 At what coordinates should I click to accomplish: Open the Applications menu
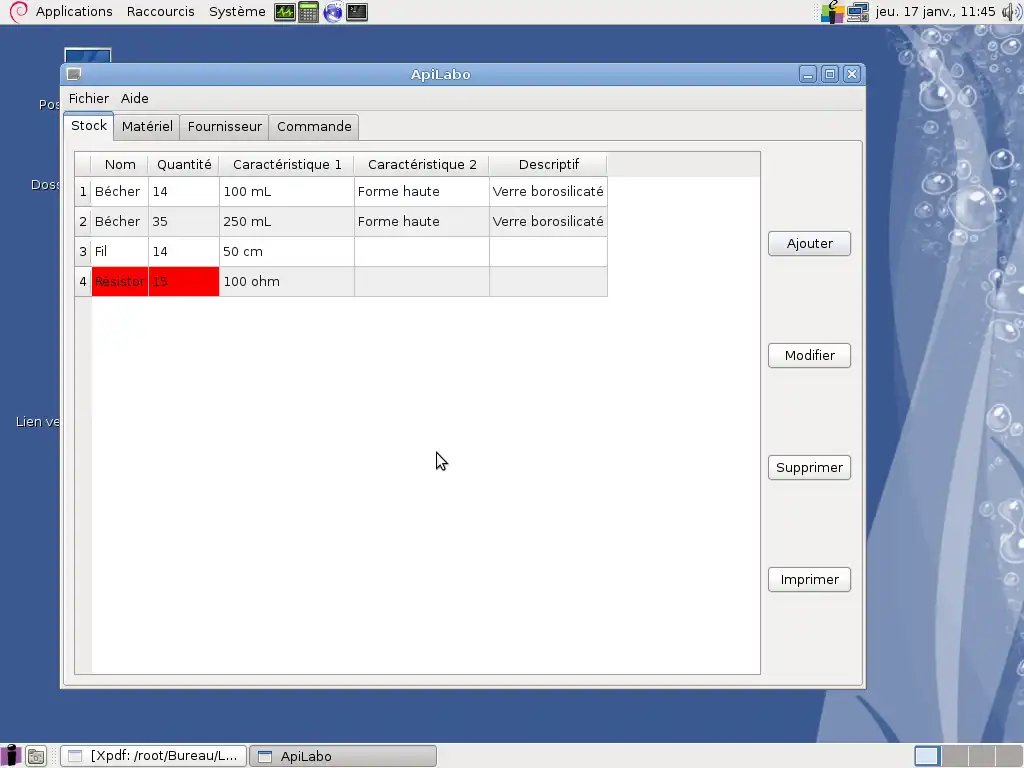(x=74, y=12)
